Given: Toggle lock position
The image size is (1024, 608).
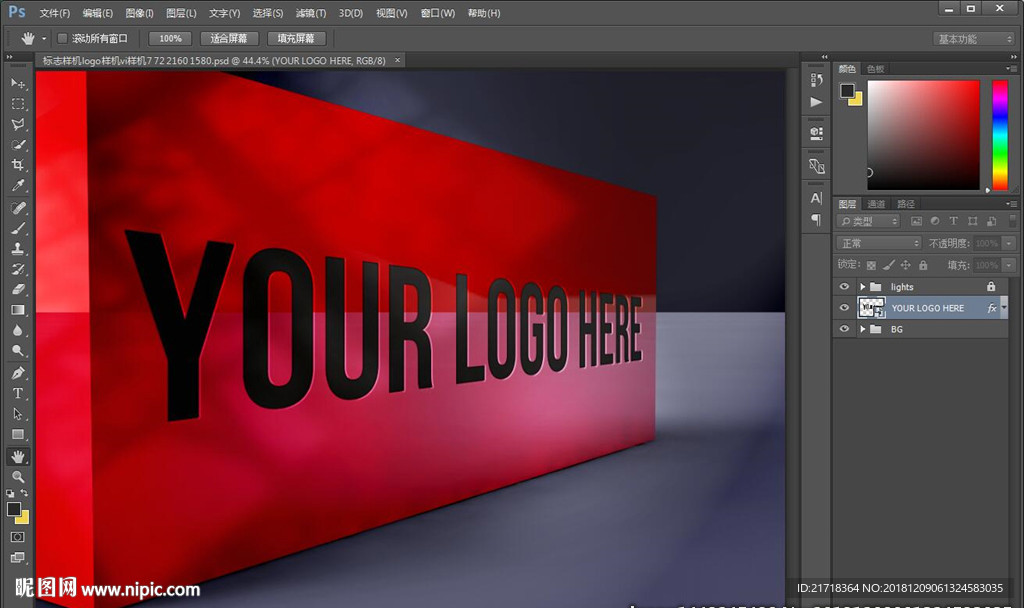Looking at the screenshot, I should pos(905,265).
